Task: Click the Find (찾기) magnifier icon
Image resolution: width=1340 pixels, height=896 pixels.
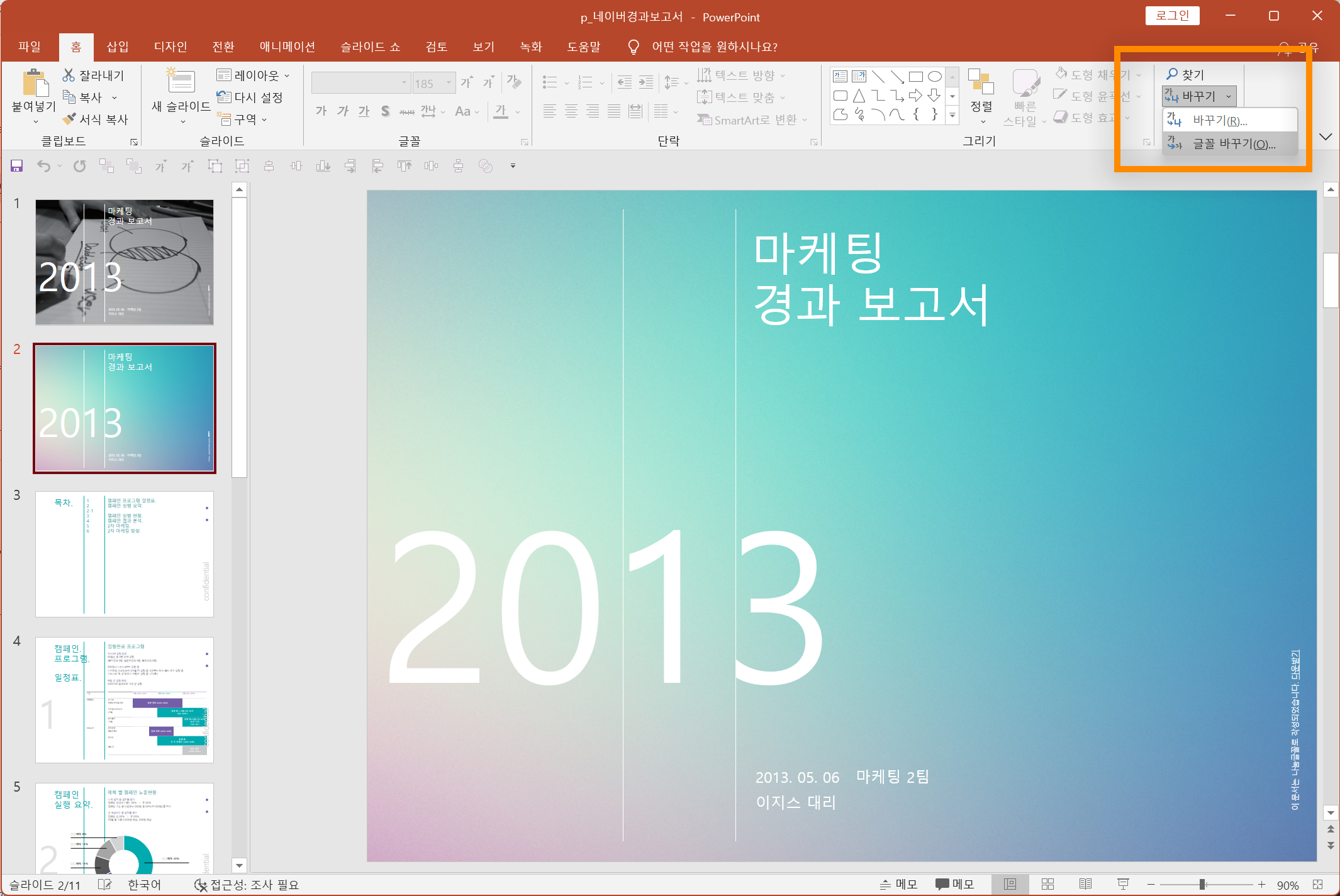Action: 1172,74
